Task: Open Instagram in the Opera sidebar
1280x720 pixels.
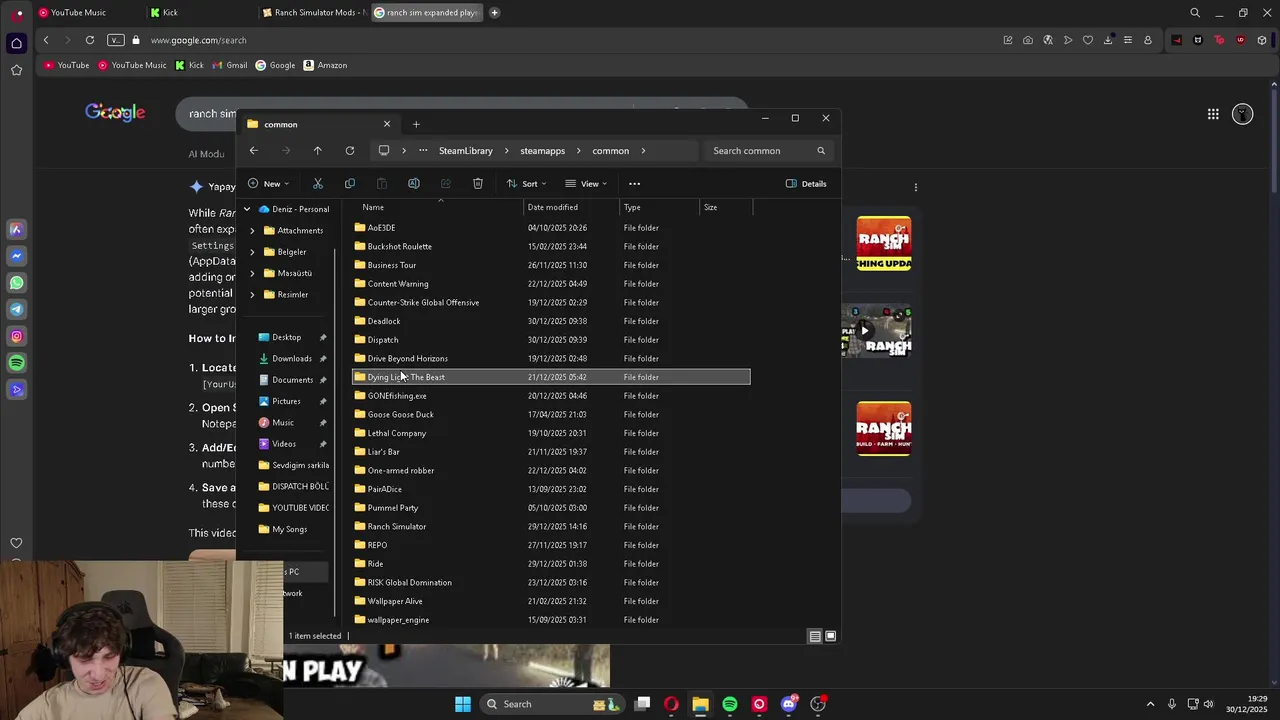Action: (16, 336)
